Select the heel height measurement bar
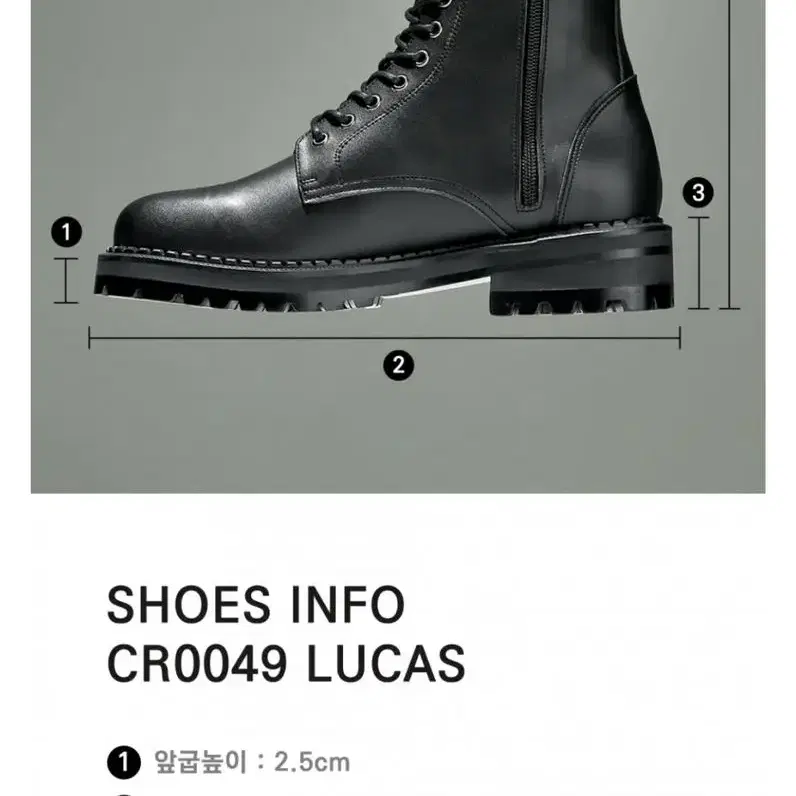Image resolution: width=796 pixels, height=796 pixels. point(699,262)
